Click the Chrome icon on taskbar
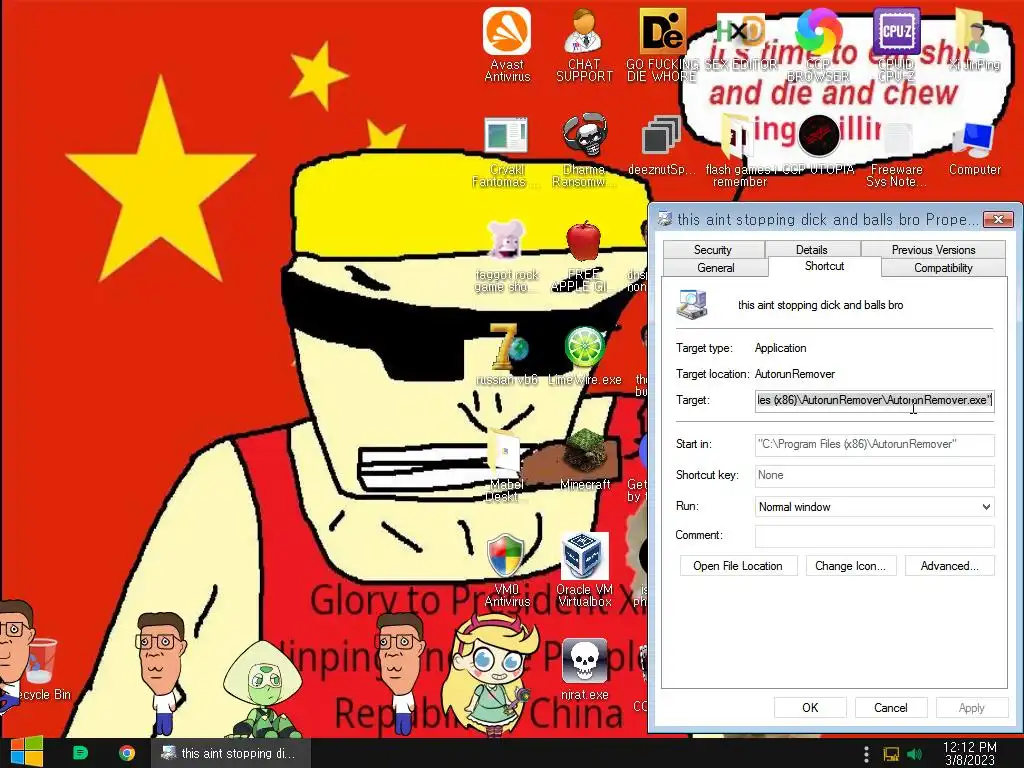 click(127, 753)
